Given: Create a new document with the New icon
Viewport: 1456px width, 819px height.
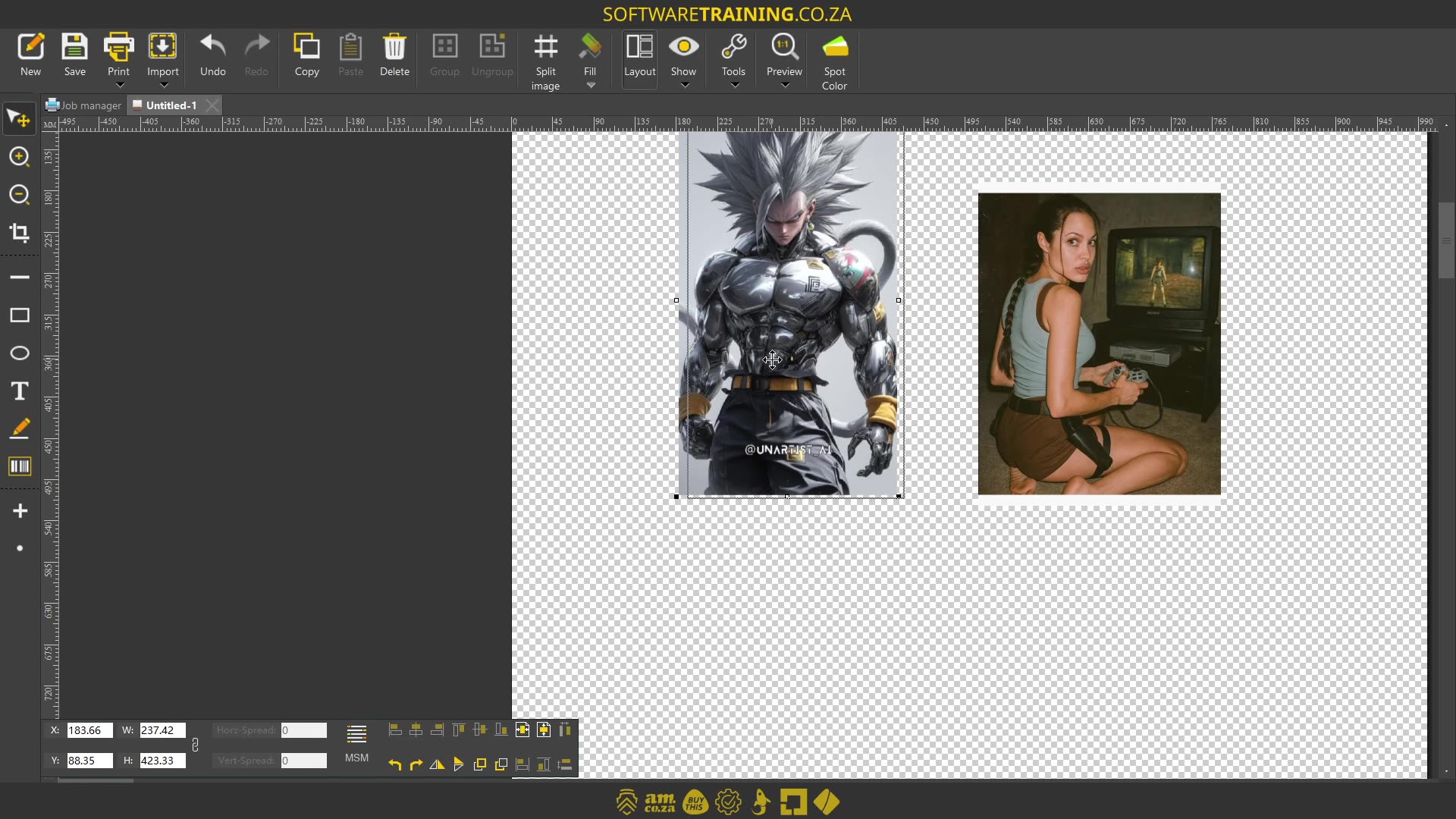Looking at the screenshot, I should point(30,47).
